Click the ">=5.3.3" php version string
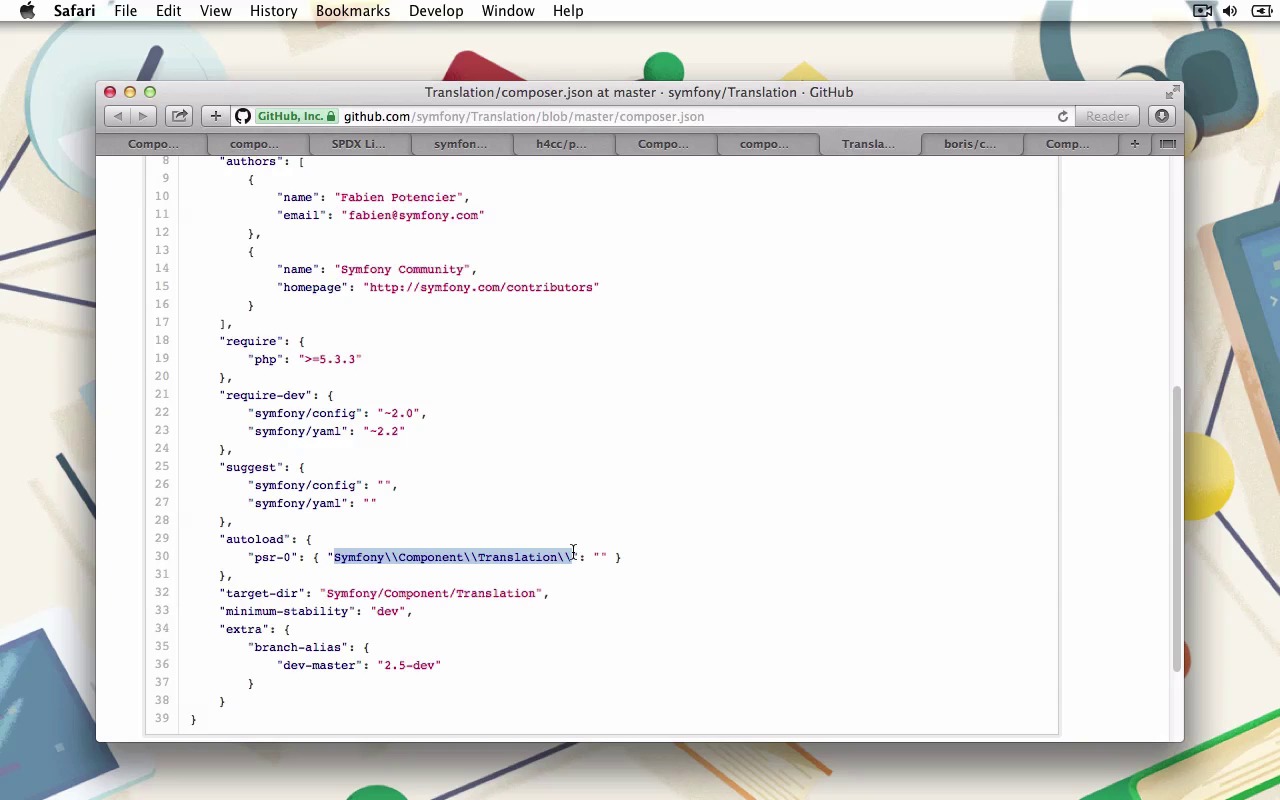1280x800 pixels. coord(330,359)
